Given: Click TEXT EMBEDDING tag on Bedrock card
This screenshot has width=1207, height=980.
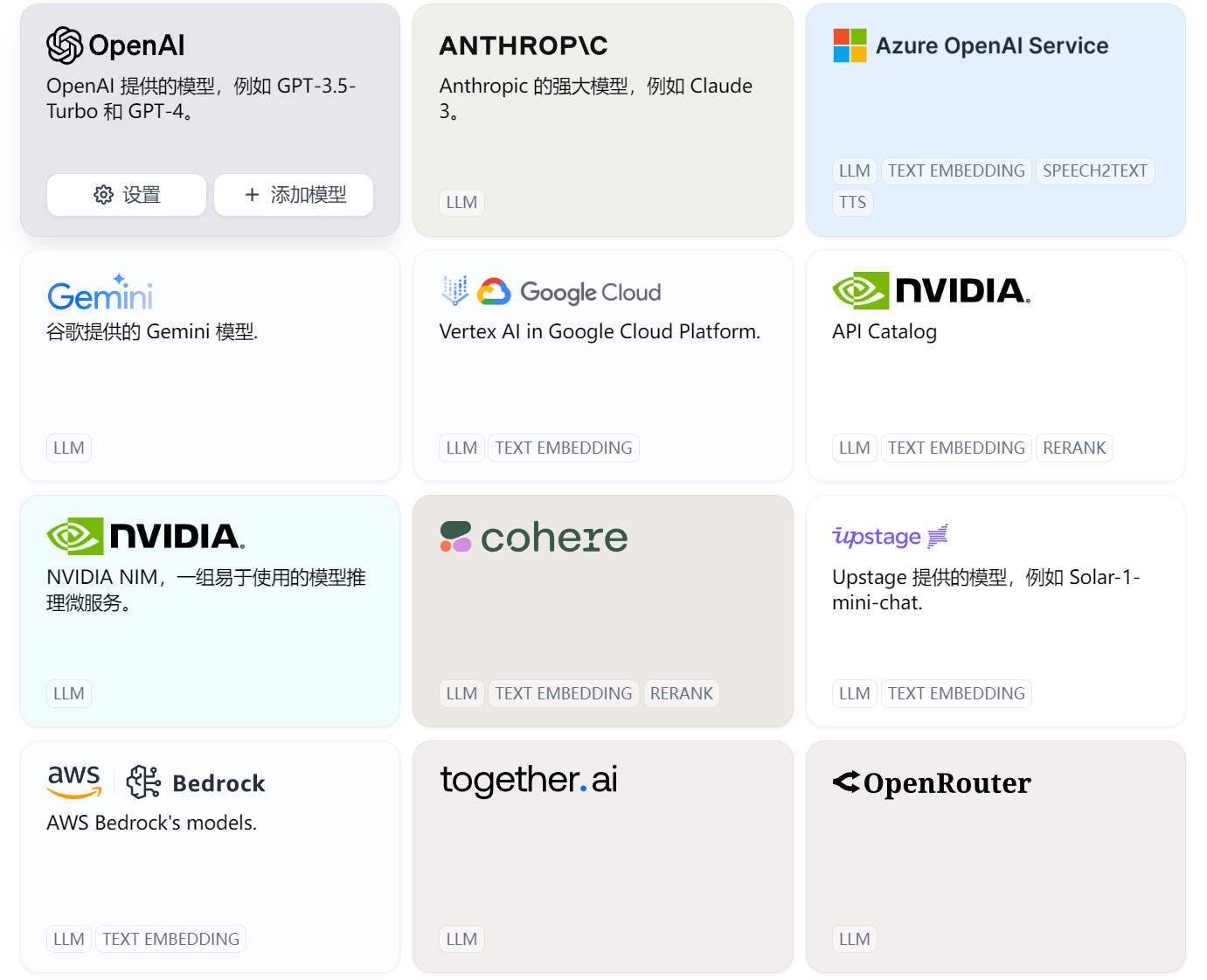Looking at the screenshot, I should [x=170, y=940].
